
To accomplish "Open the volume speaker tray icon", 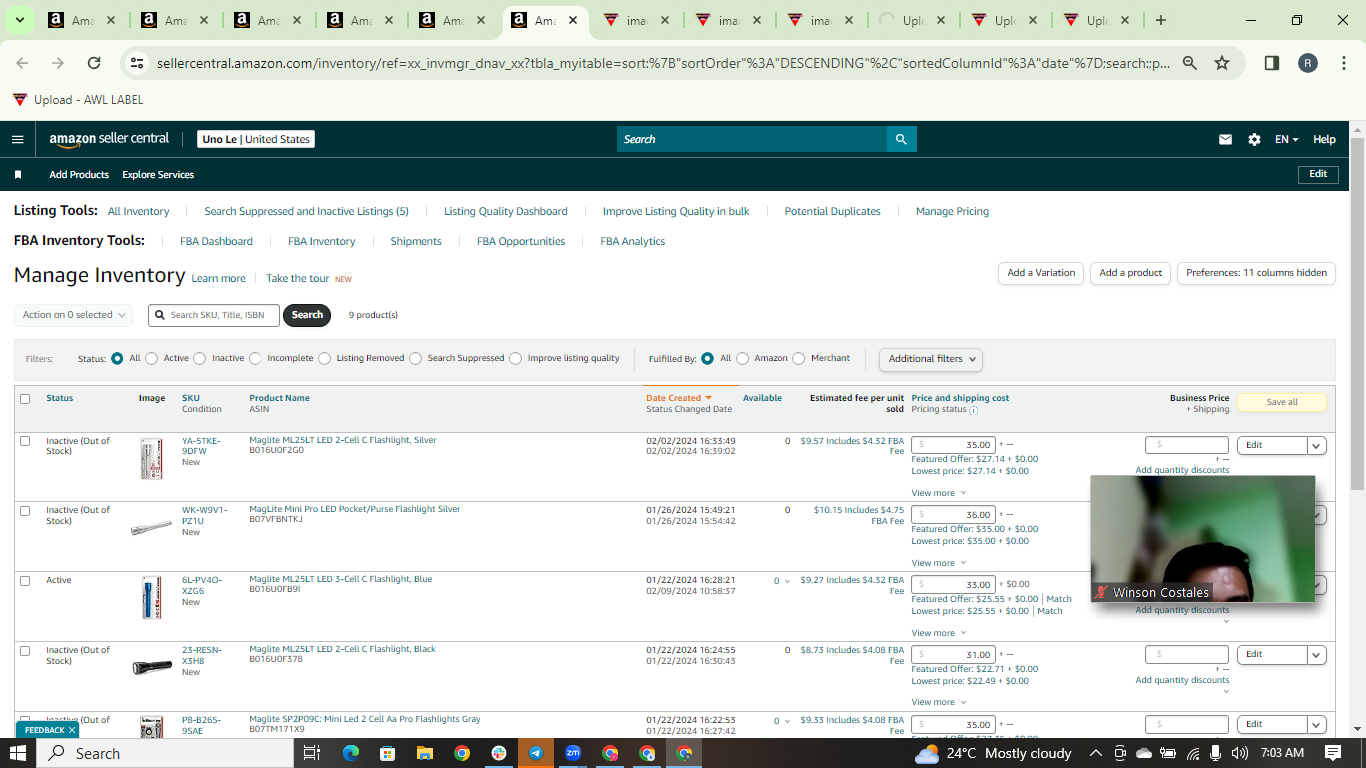I will click(x=1240, y=753).
